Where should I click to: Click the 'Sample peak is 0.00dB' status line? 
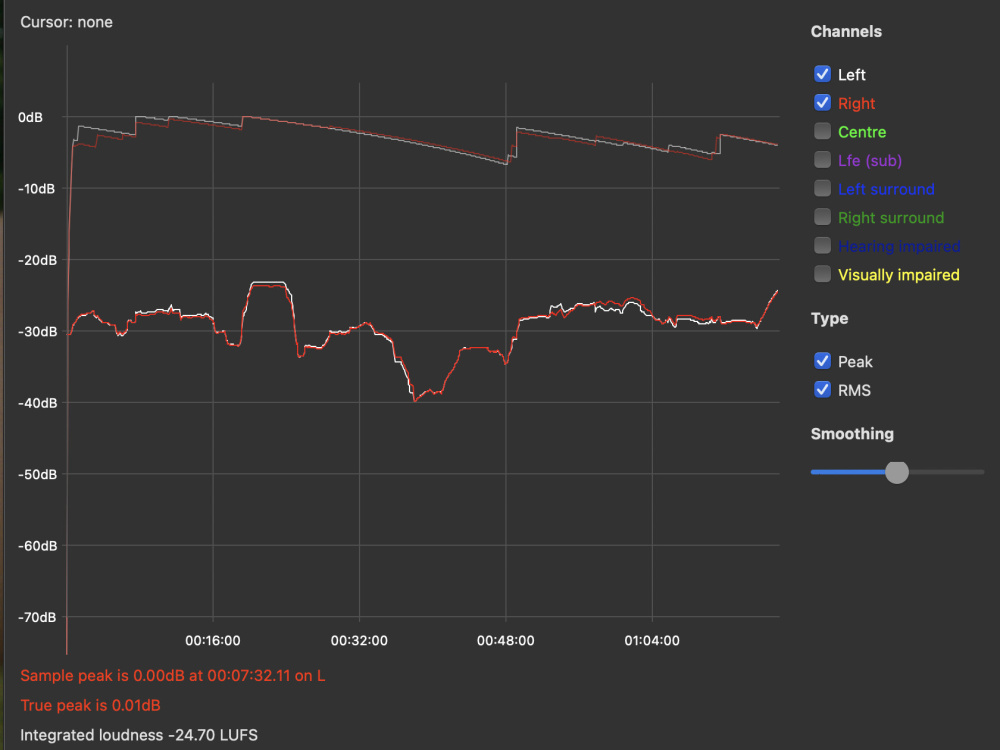[x=173, y=676]
